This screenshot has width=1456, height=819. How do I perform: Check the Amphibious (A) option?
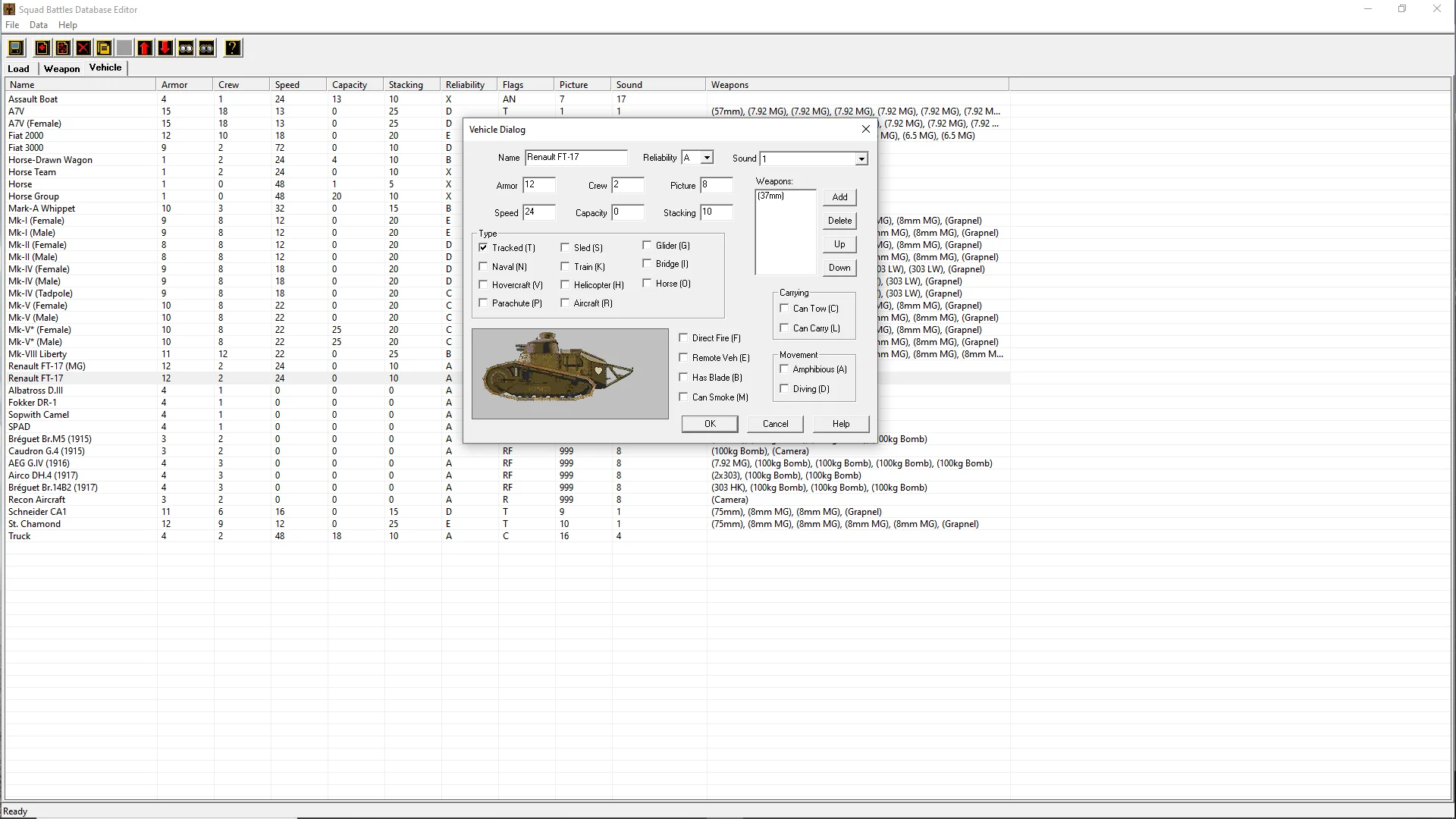tap(784, 369)
